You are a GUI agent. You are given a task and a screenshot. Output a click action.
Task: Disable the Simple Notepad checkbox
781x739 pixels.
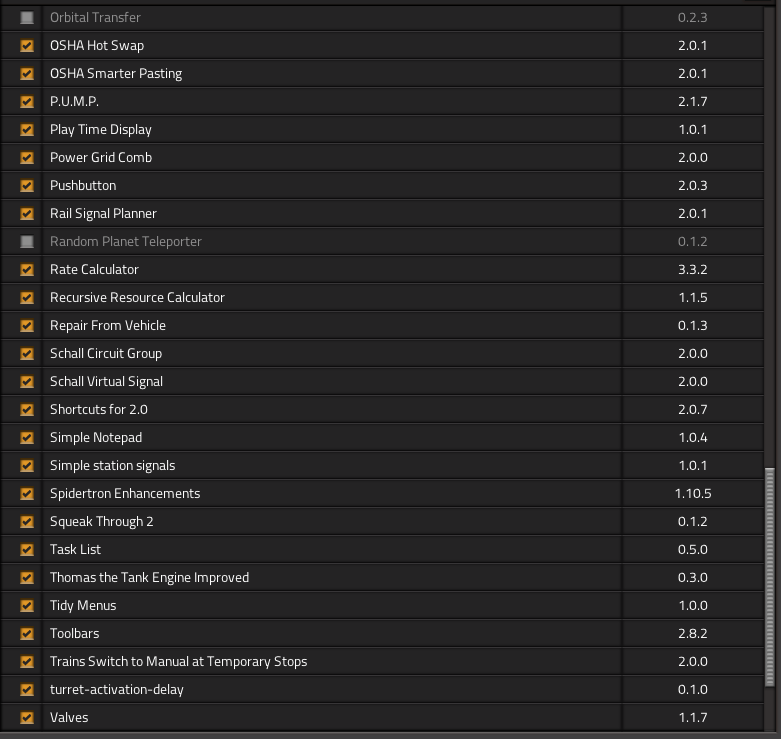[27, 437]
